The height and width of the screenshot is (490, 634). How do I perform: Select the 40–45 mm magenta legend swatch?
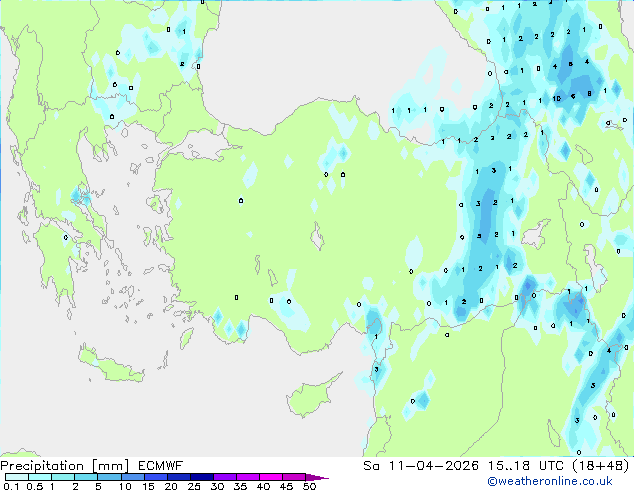click(271, 477)
